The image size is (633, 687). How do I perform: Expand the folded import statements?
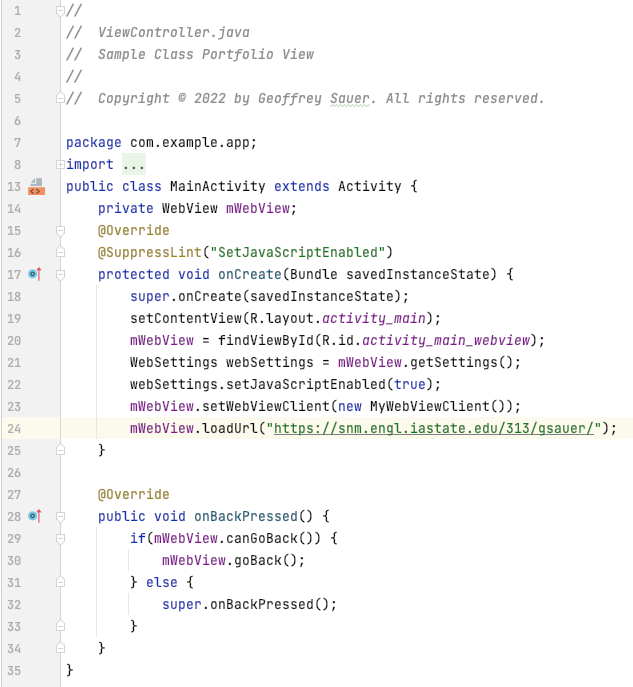[x=60, y=165]
